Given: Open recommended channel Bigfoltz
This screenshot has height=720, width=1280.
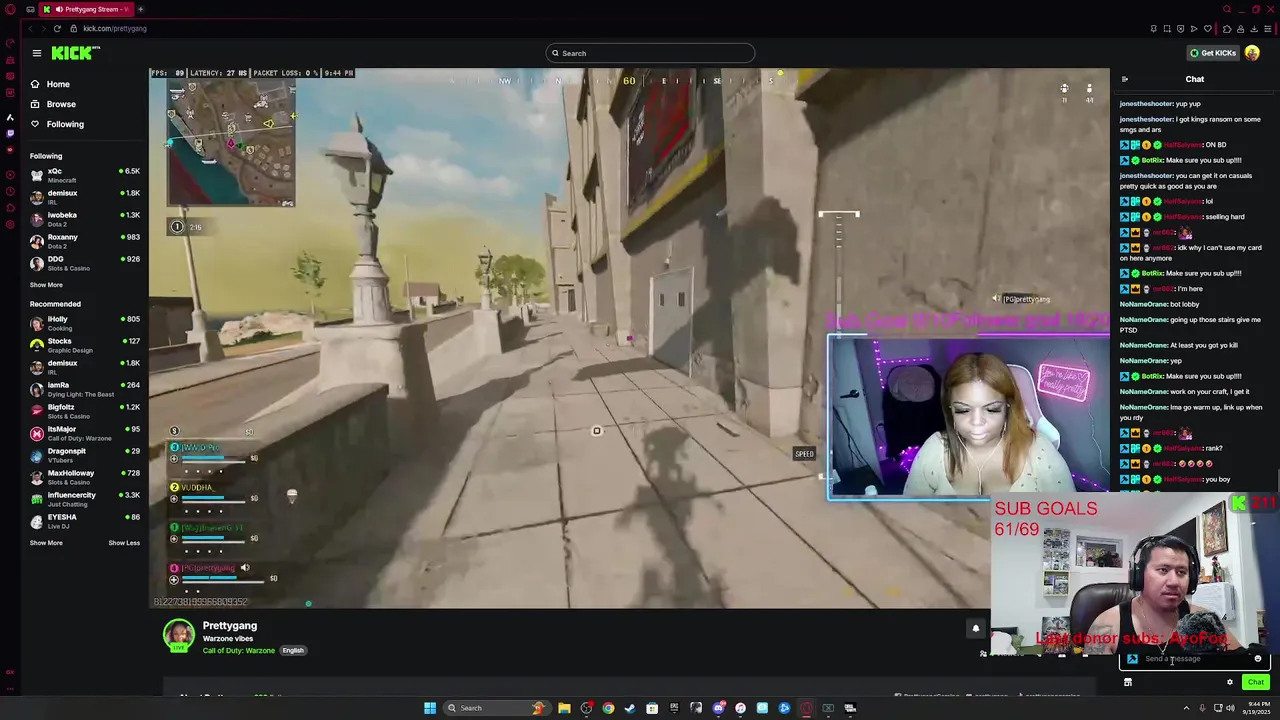Looking at the screenshot, I should pyautogui.click(x=85, y=411).
